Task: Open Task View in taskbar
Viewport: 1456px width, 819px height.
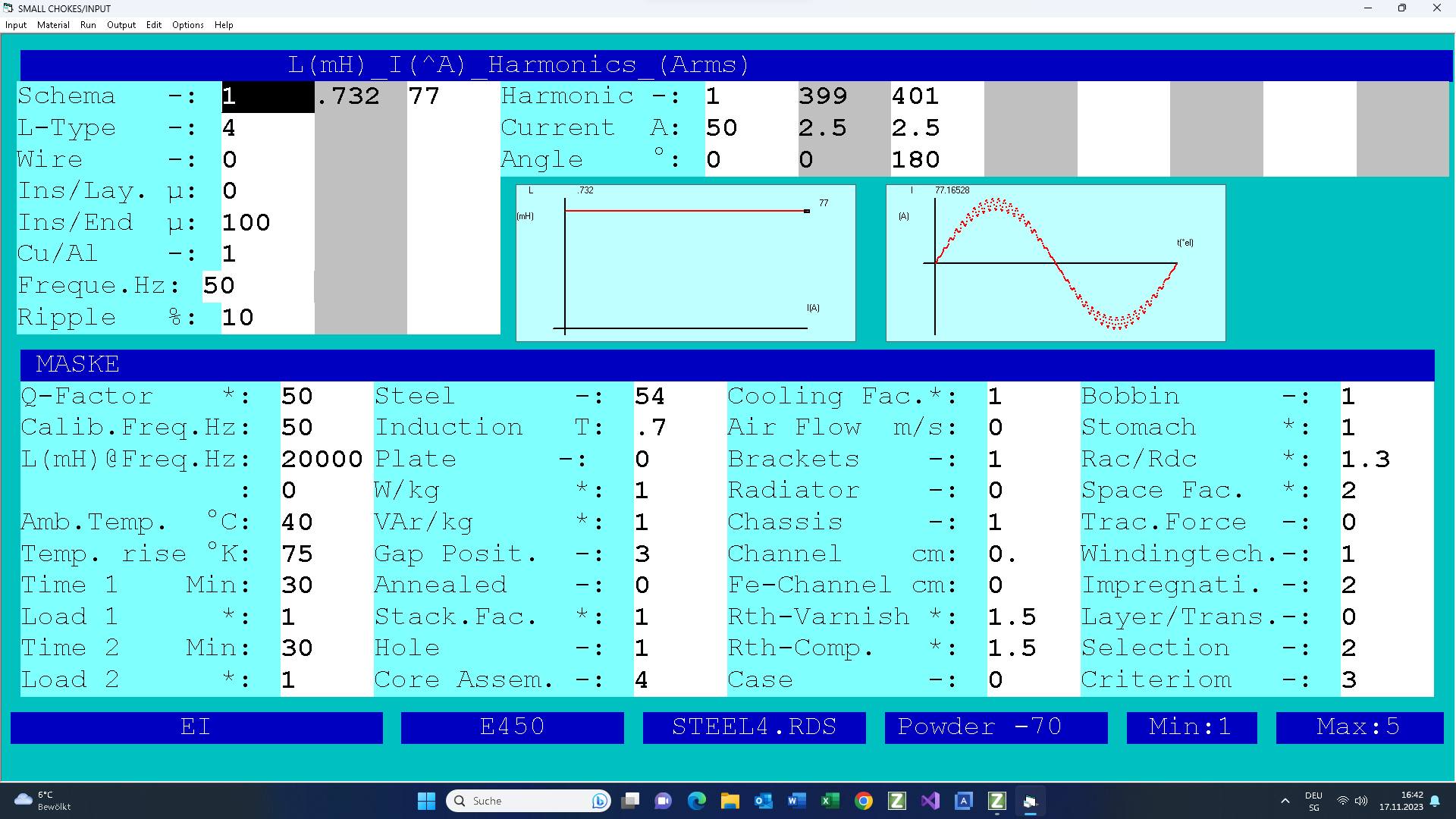Action: [x=630, y=801]
